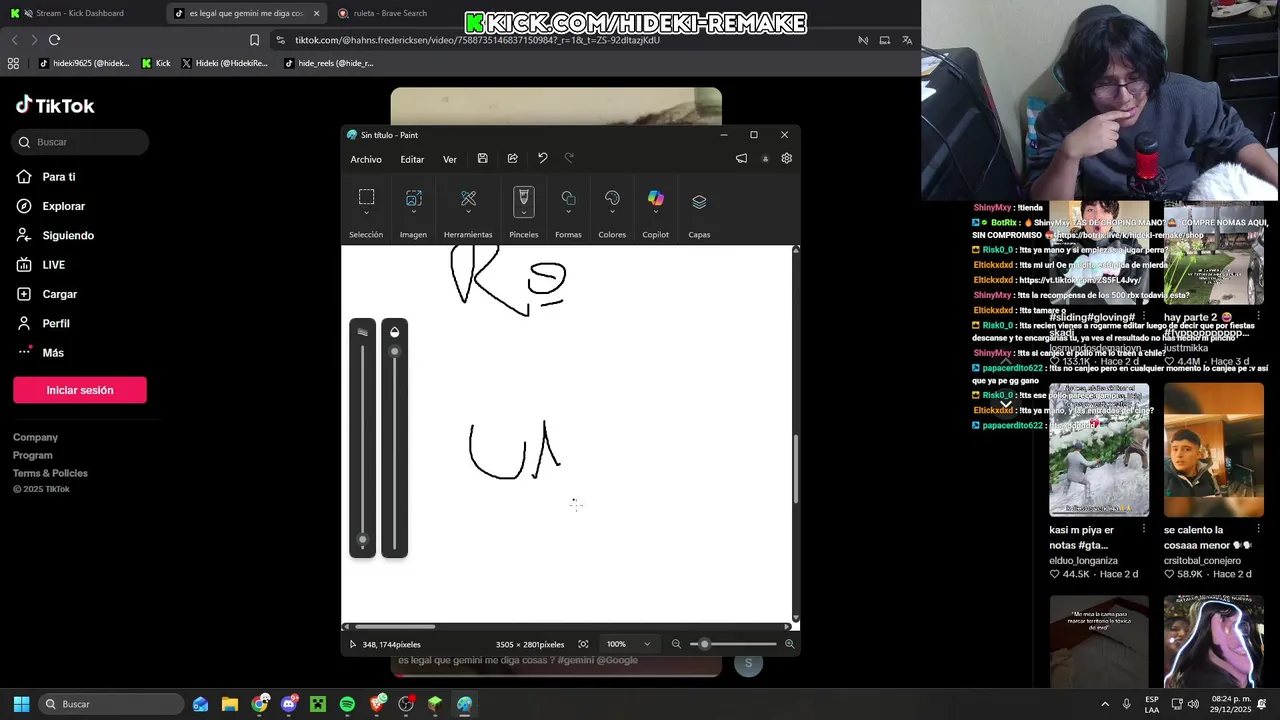Save the Paint drawing with disk icon
The image size is (1280, 720).
[482, 158]
